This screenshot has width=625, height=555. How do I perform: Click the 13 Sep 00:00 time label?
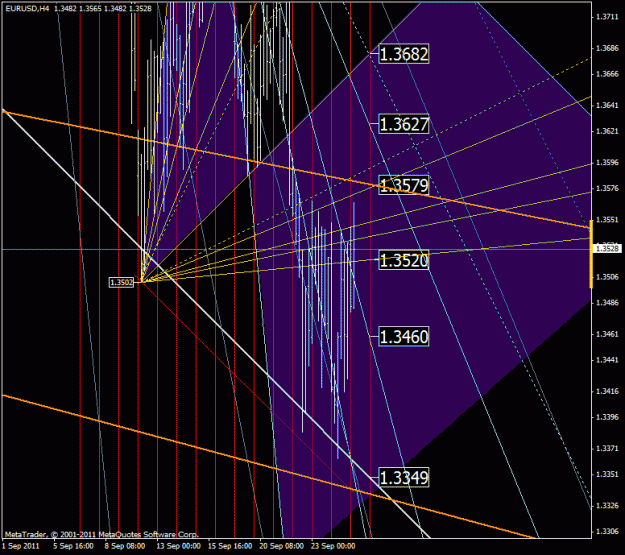pyautogui.click(x=178, y=546)
